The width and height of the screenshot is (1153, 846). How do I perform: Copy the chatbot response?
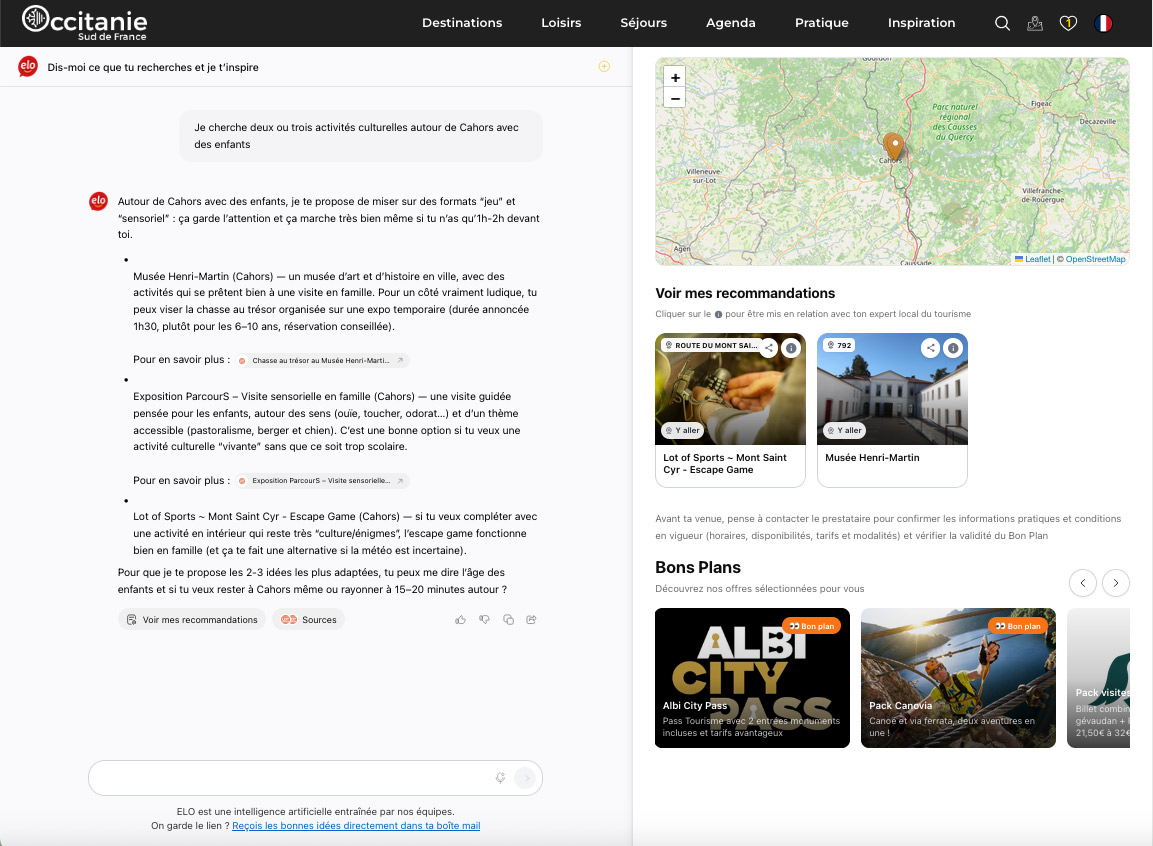click(x=508, y=620)
